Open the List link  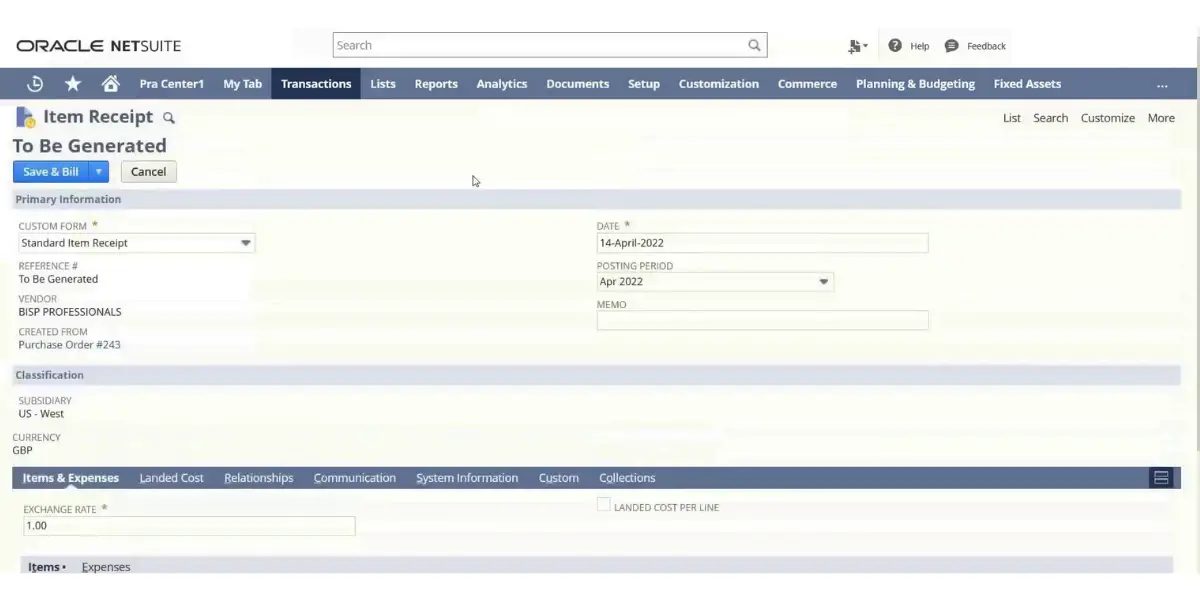pos(1012,118)
